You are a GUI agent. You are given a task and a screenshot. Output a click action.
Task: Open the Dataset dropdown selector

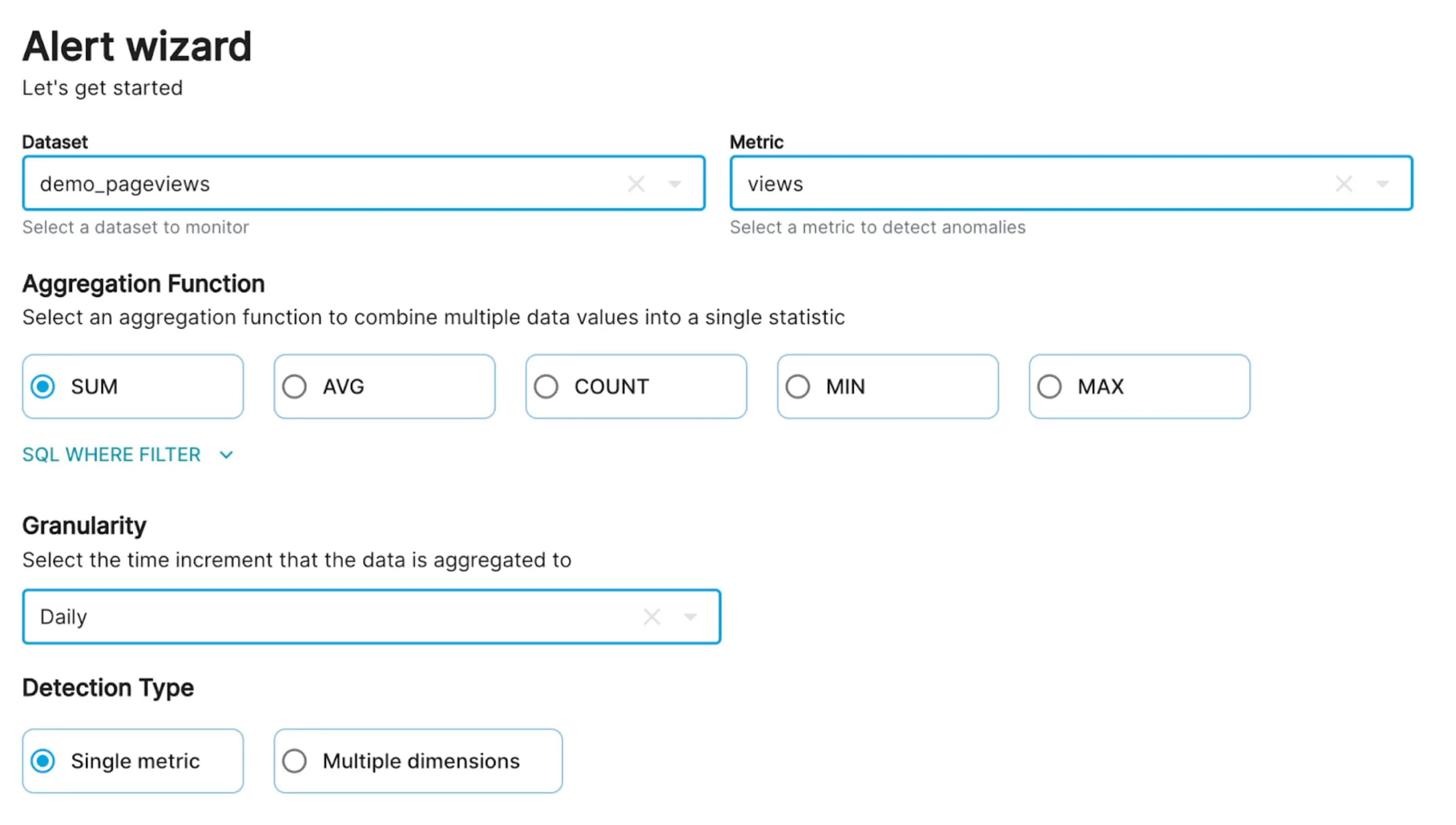point(675,183)
